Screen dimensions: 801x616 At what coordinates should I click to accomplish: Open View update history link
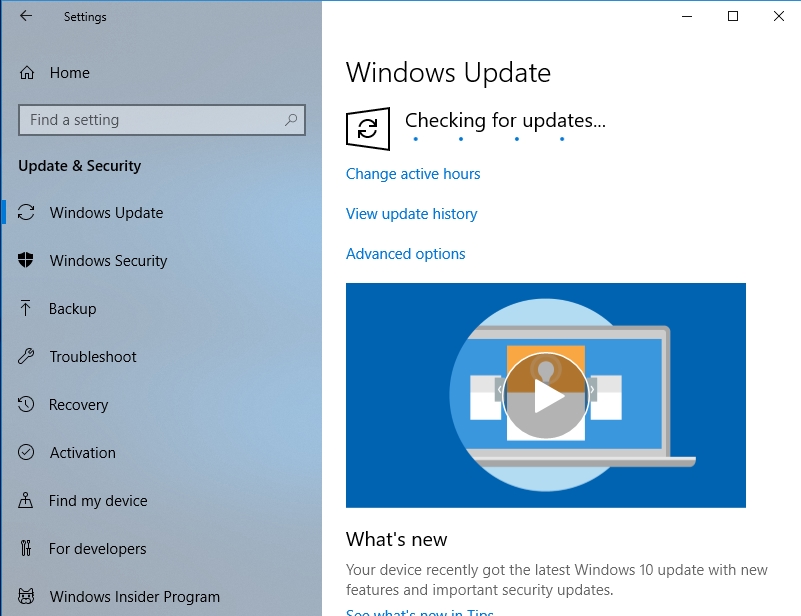click(x=411, y=214)
